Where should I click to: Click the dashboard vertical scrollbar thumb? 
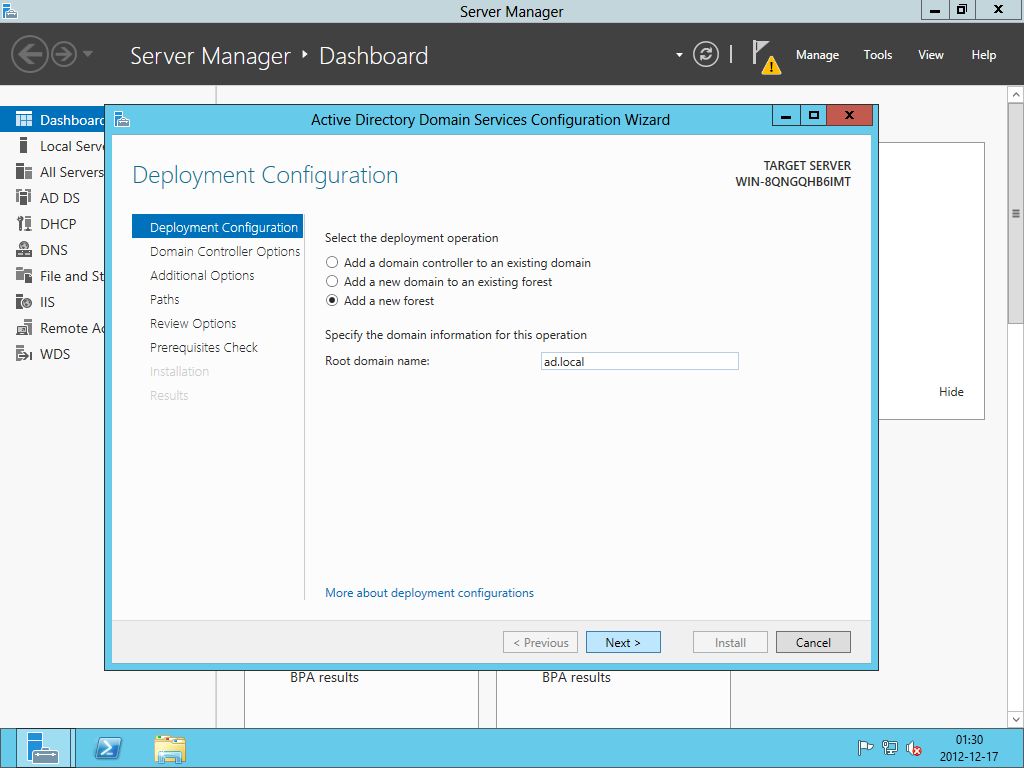pos(1016,214)
